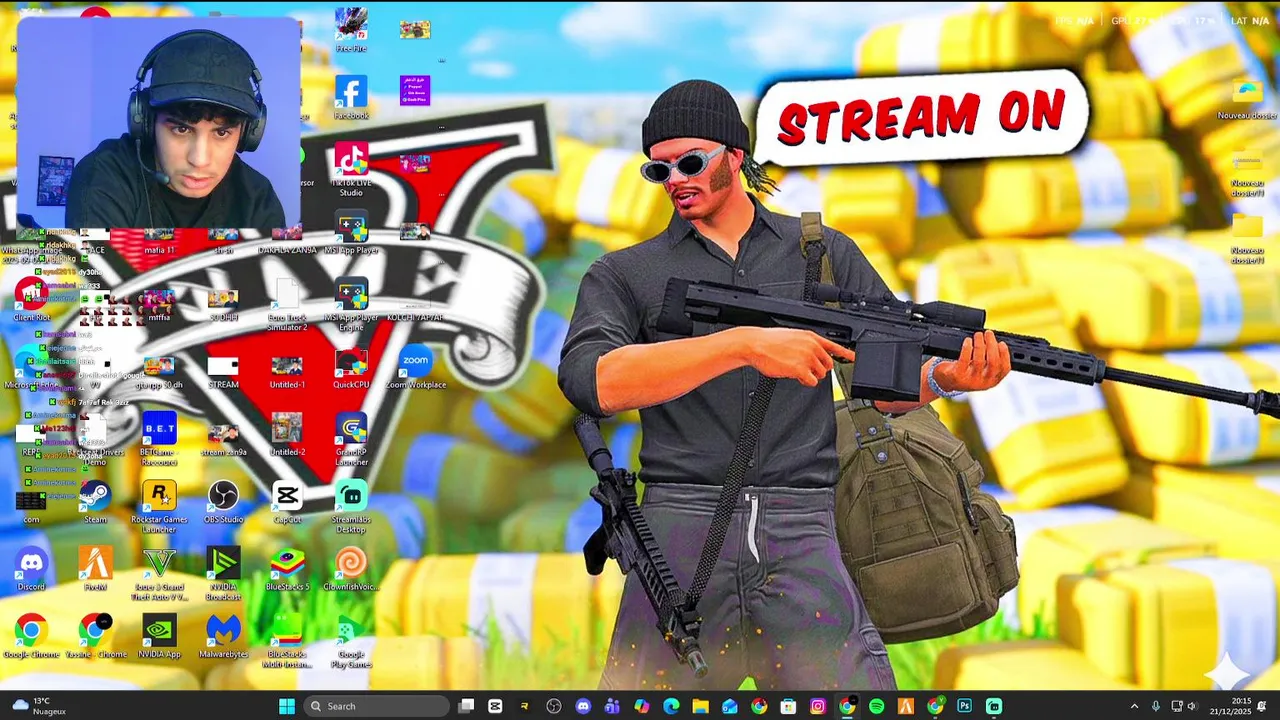Open BlueStacks Multi-Instance desktop shortcut
1280x720 pixels.
287,641
